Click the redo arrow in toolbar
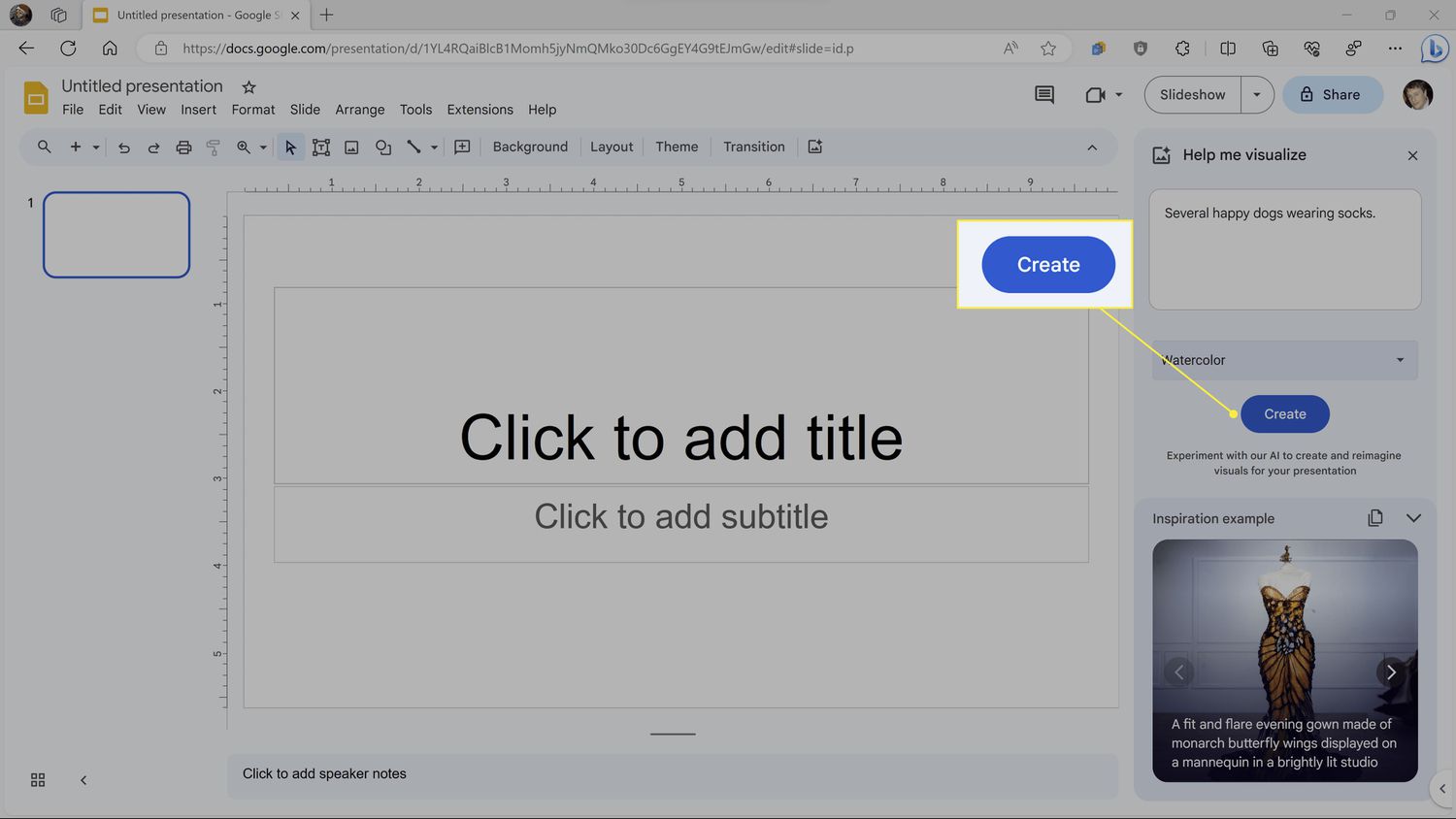 click(153, 147)
